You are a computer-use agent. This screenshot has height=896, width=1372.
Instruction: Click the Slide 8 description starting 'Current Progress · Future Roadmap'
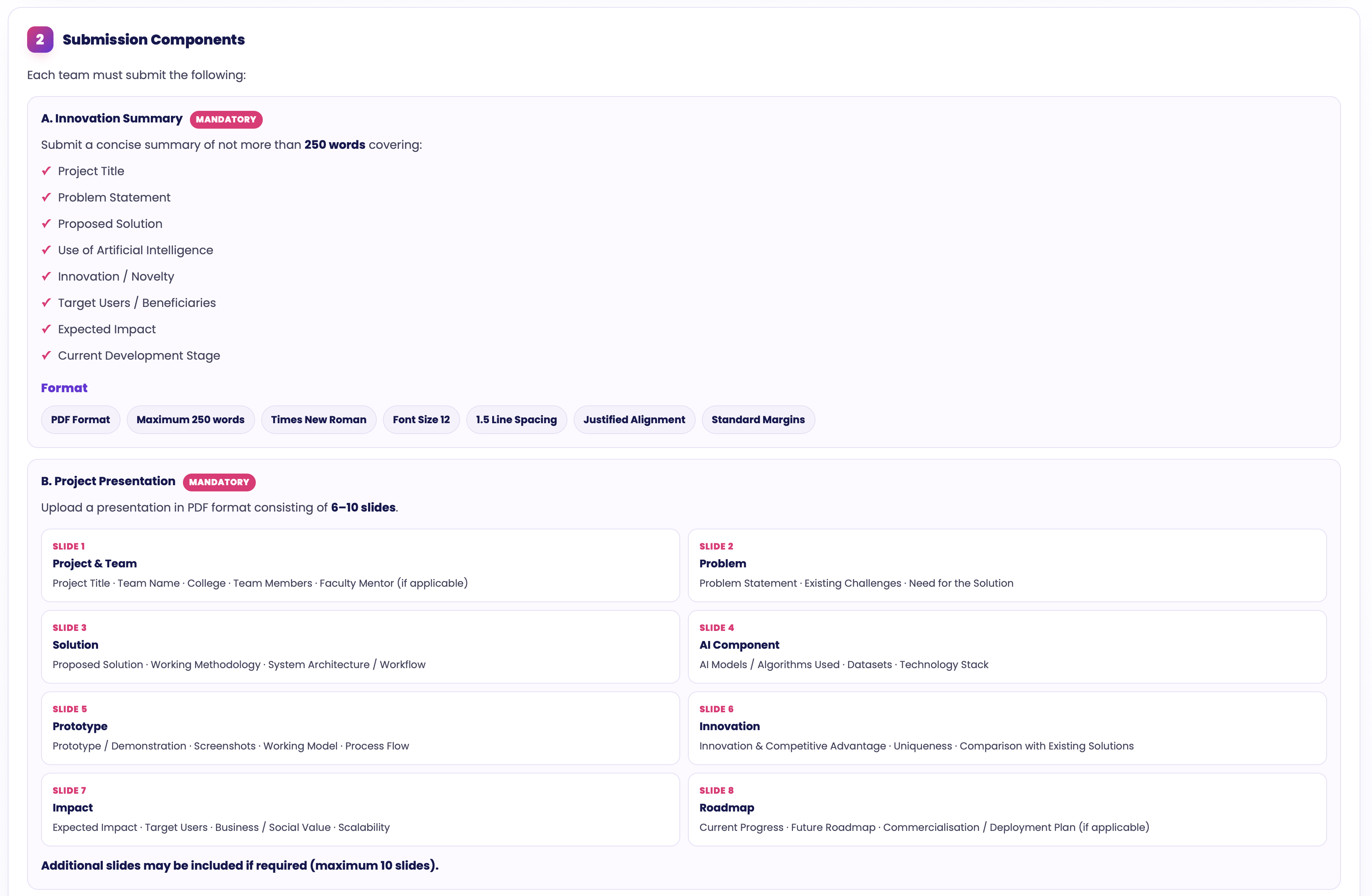tap(924, 827)
